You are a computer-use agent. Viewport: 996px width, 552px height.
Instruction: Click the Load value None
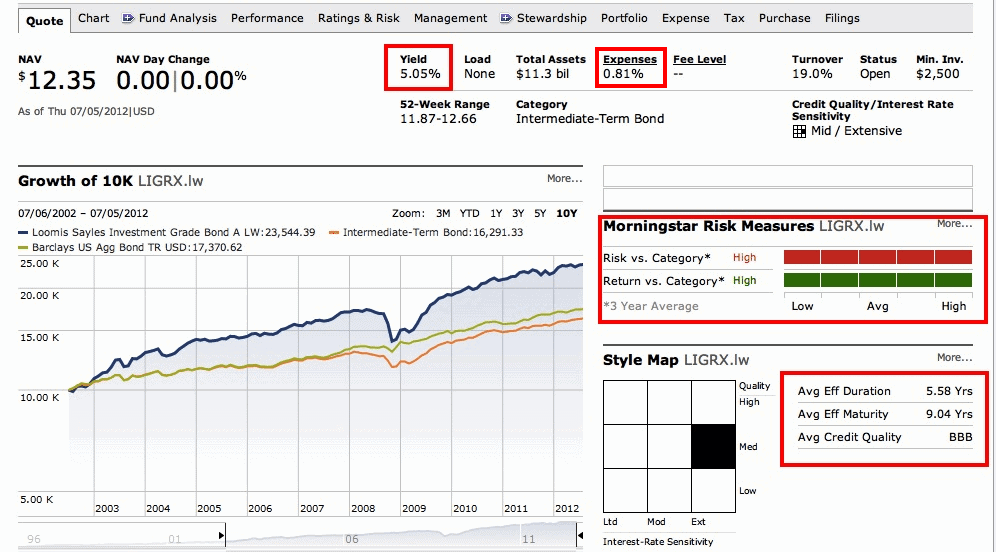[x=480, y=74]
